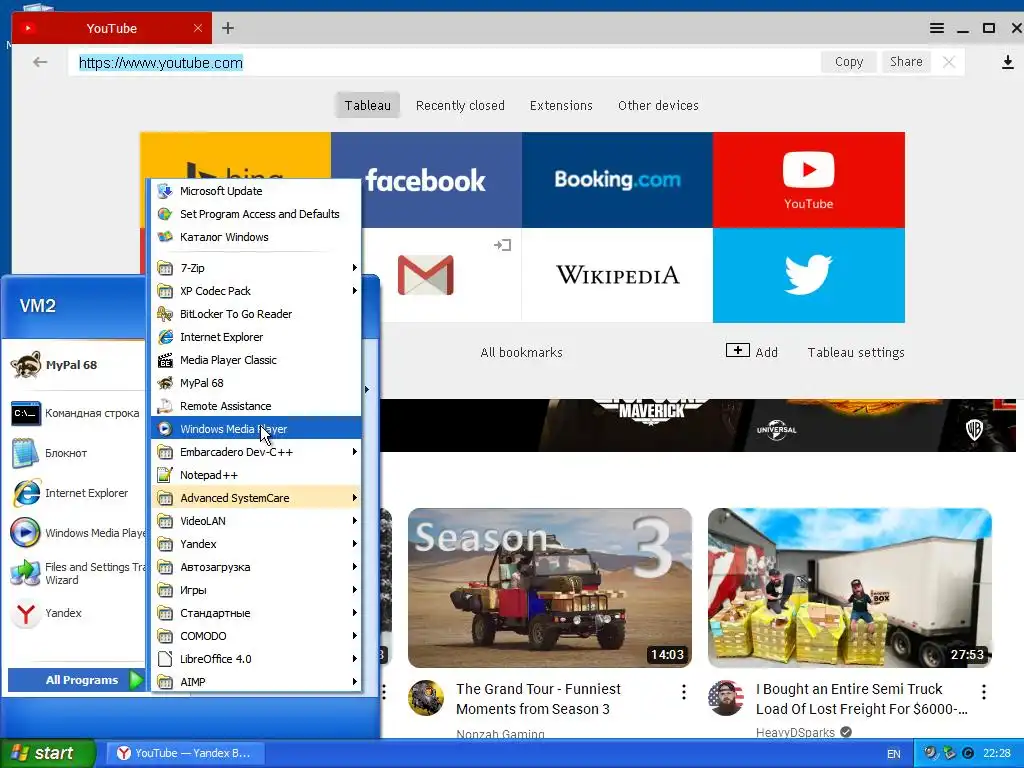Expand the AIMP folder
Viewport: 1024px width, 768px height.
tap(256, 682)
